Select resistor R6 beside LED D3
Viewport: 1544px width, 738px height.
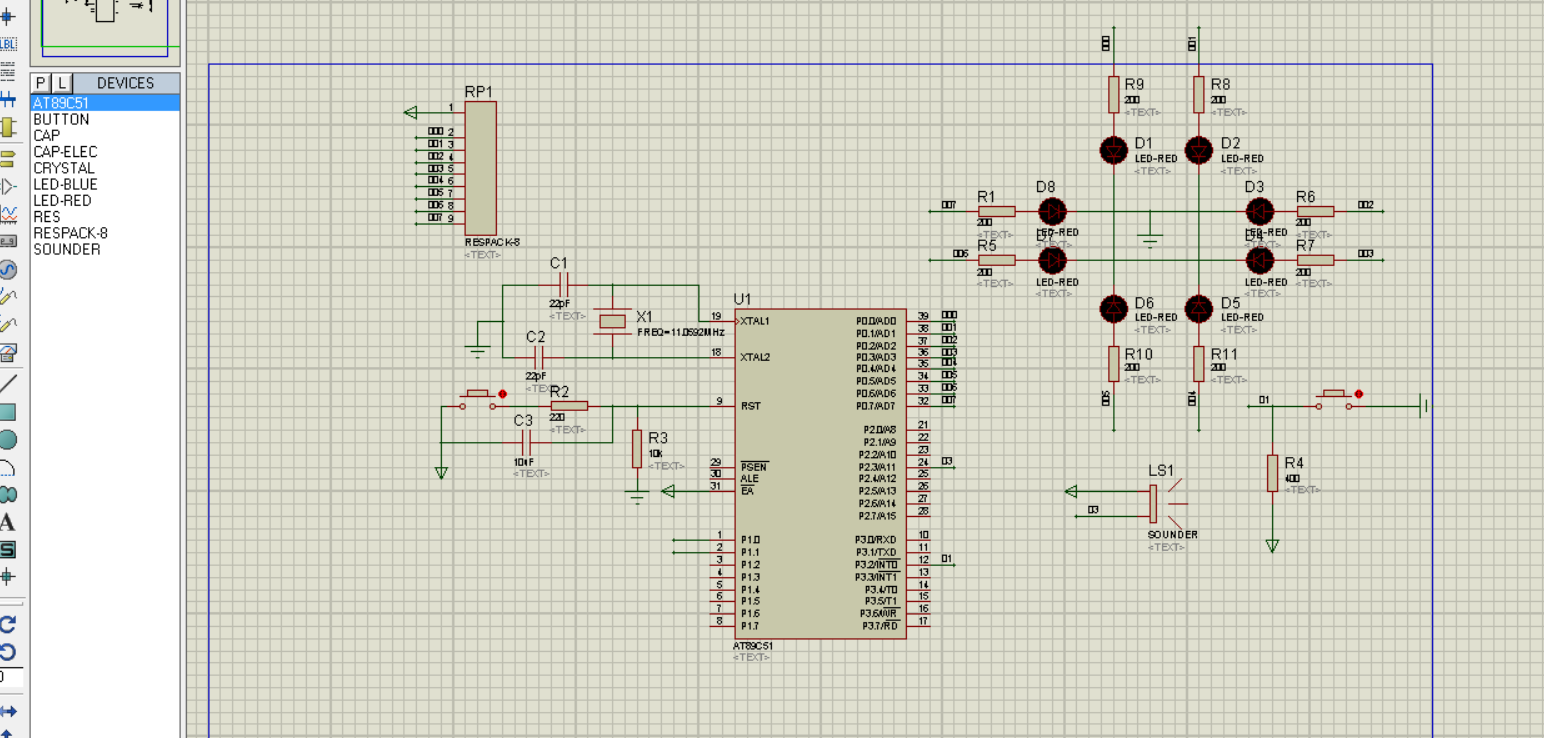[x=1315, y=211]
